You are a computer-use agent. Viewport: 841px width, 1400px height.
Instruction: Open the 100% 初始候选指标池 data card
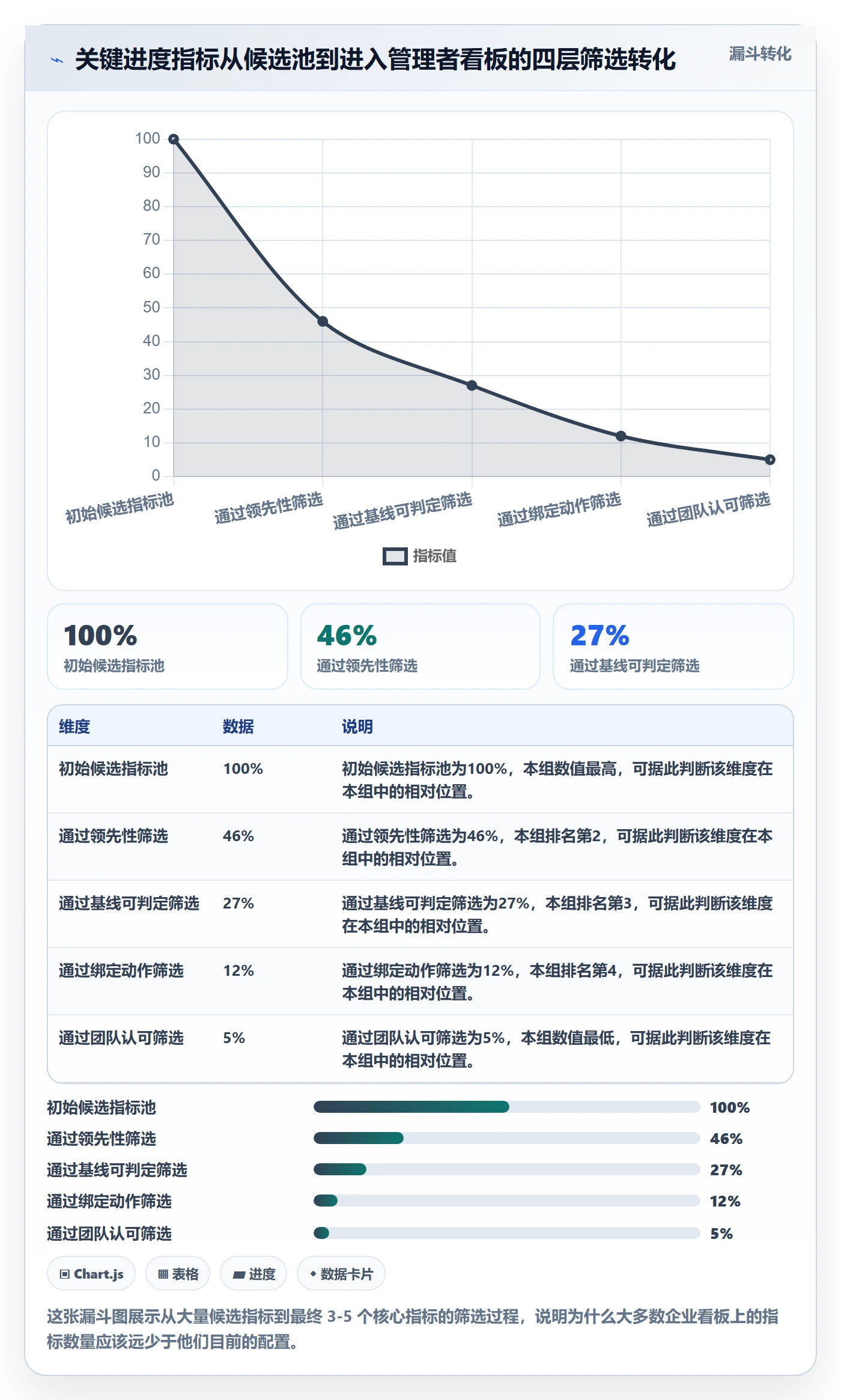168,647
